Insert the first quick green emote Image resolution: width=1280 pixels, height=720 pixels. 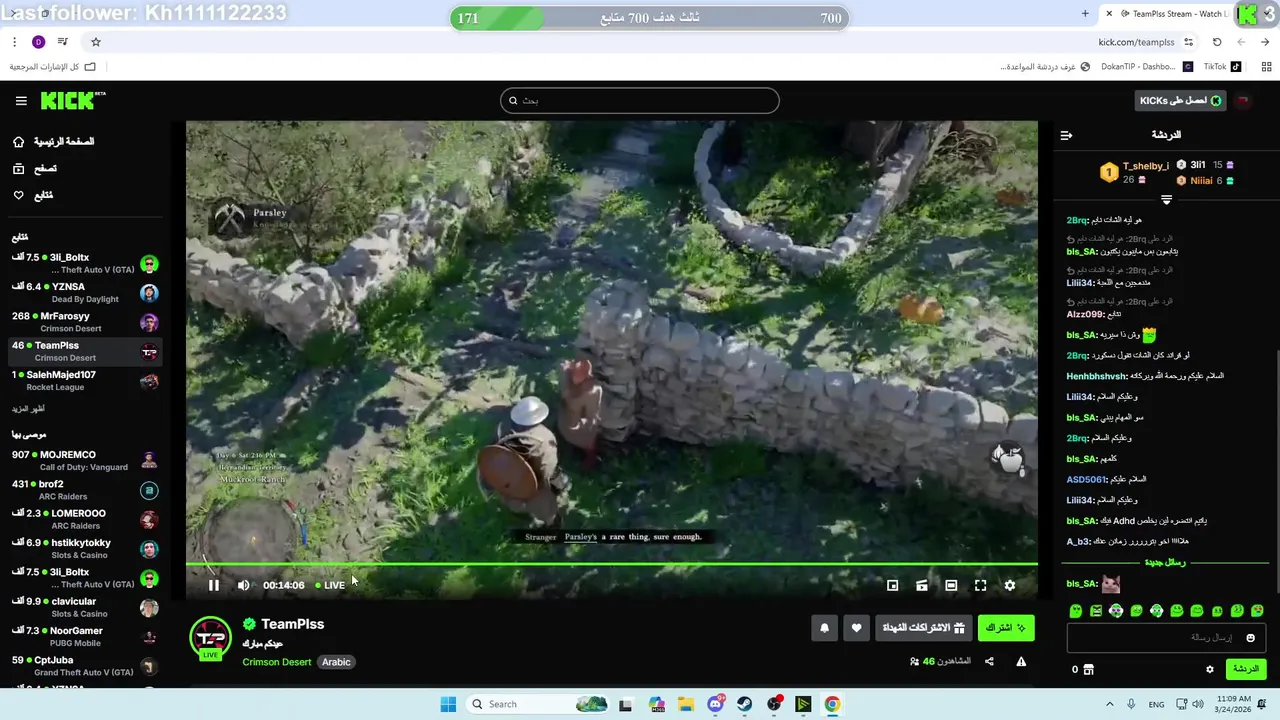coord(1076,611)
